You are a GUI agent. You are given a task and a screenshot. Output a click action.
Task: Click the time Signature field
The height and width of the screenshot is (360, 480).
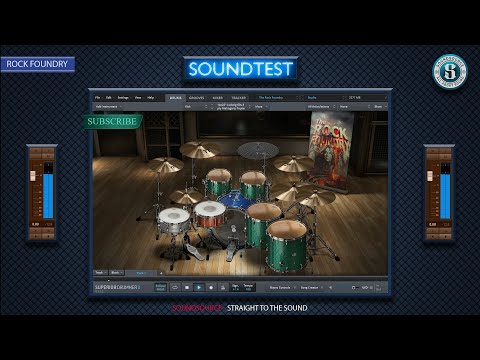236,287
